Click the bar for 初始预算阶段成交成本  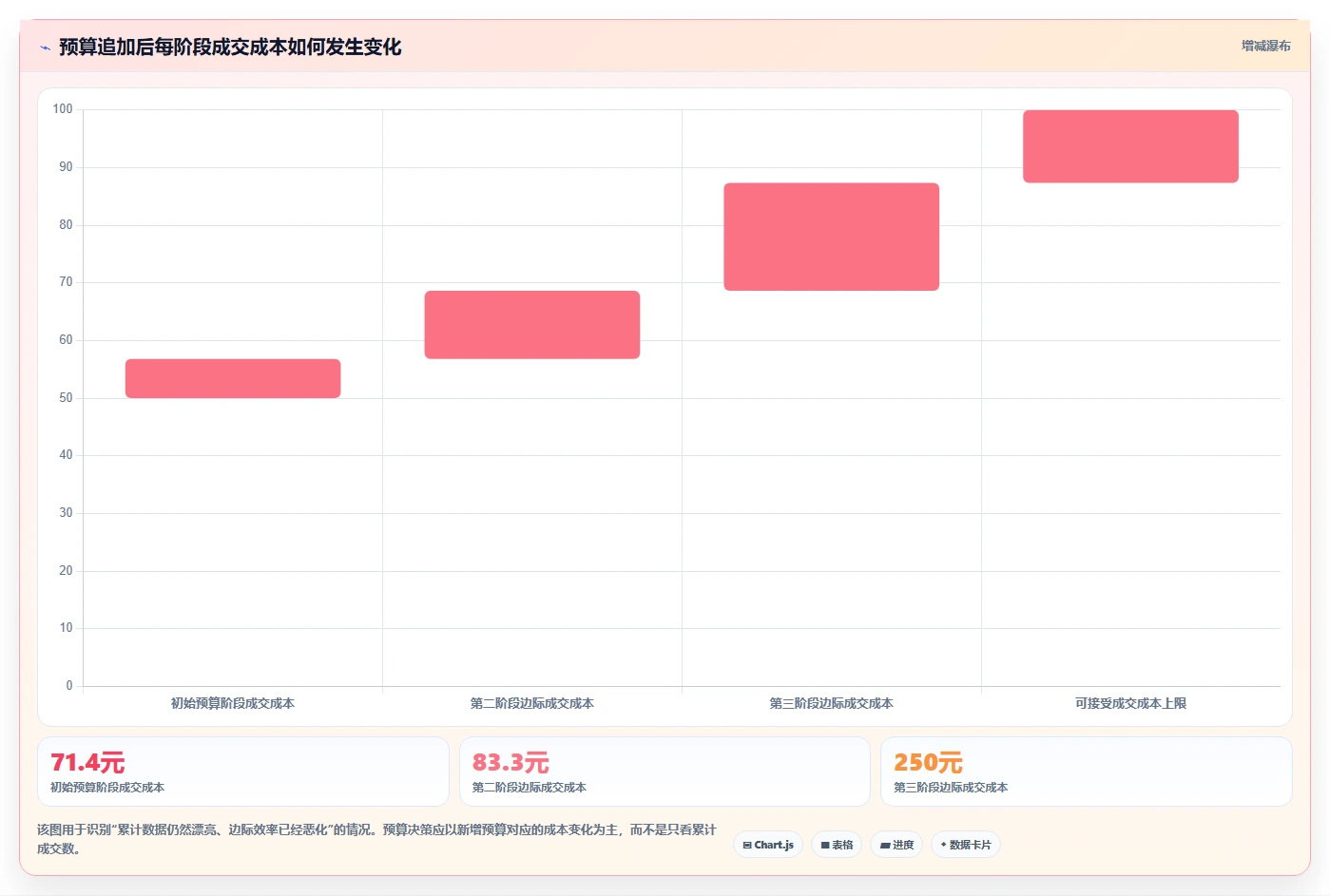(233, 378)
